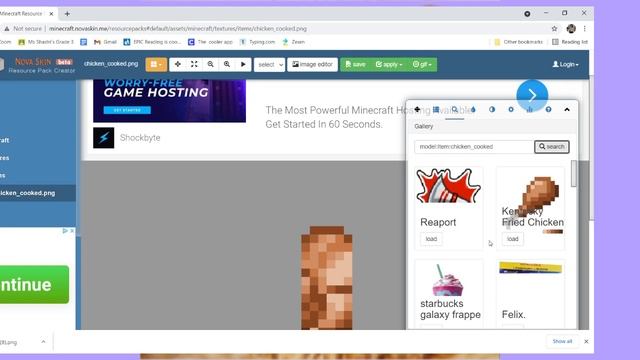The width and height of the screenshot is (640, 360).
Task: Load the Reaport texture
Action: [x=431, y=239]
